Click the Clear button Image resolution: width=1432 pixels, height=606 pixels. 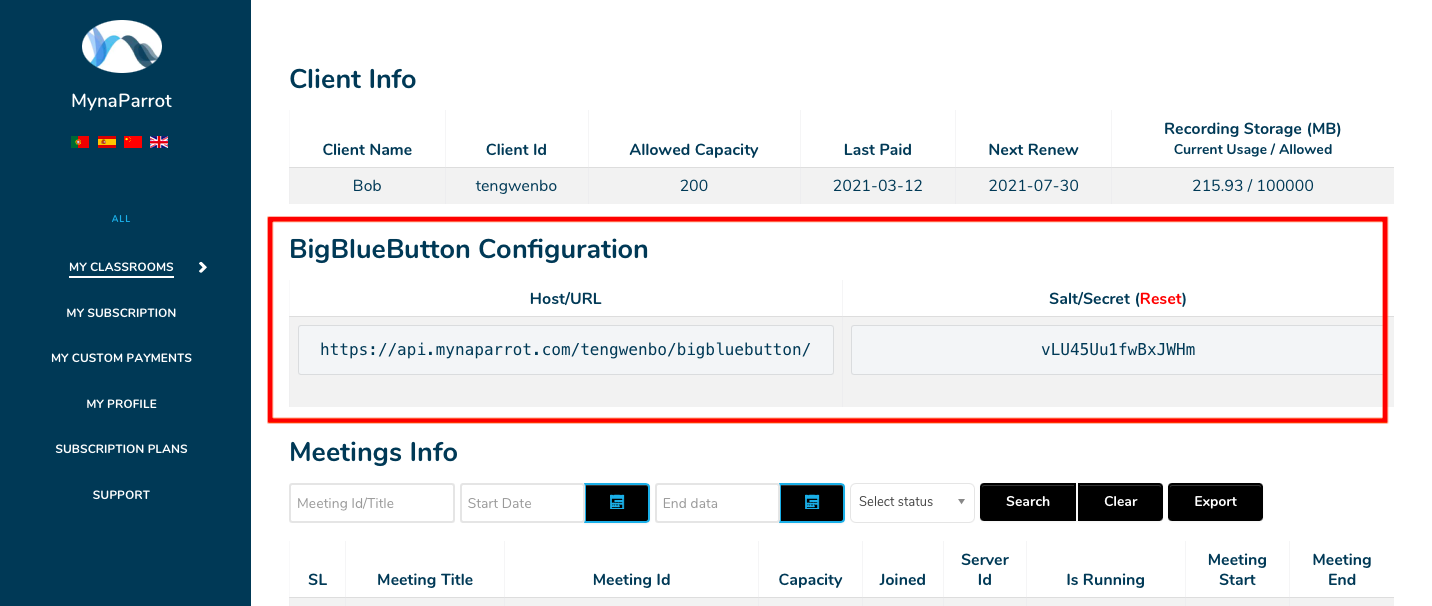[x=1121, y=502]
